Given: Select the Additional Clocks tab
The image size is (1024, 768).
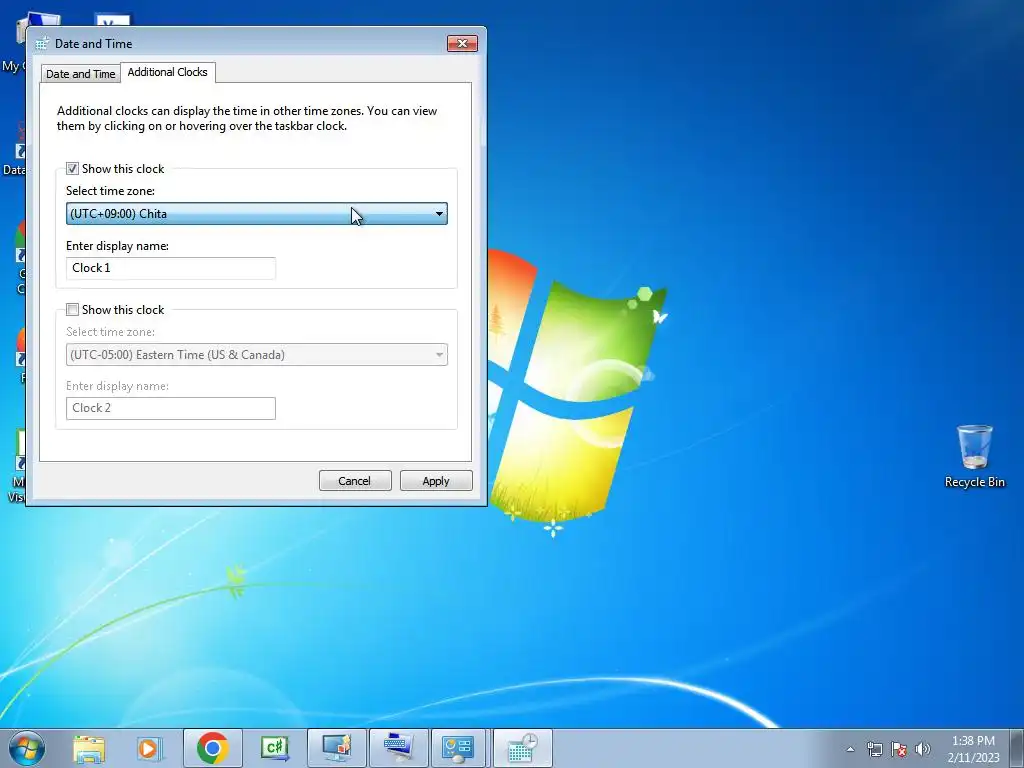Looking at the screenshot, I should coord(167,72).
